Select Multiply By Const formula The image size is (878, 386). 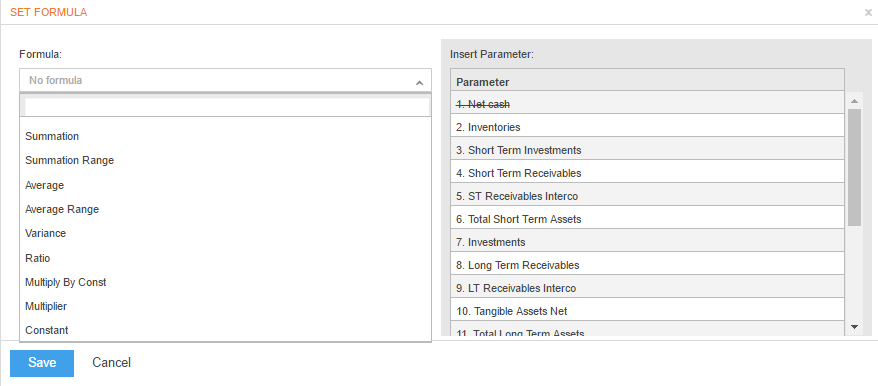(x=225, y=282)
